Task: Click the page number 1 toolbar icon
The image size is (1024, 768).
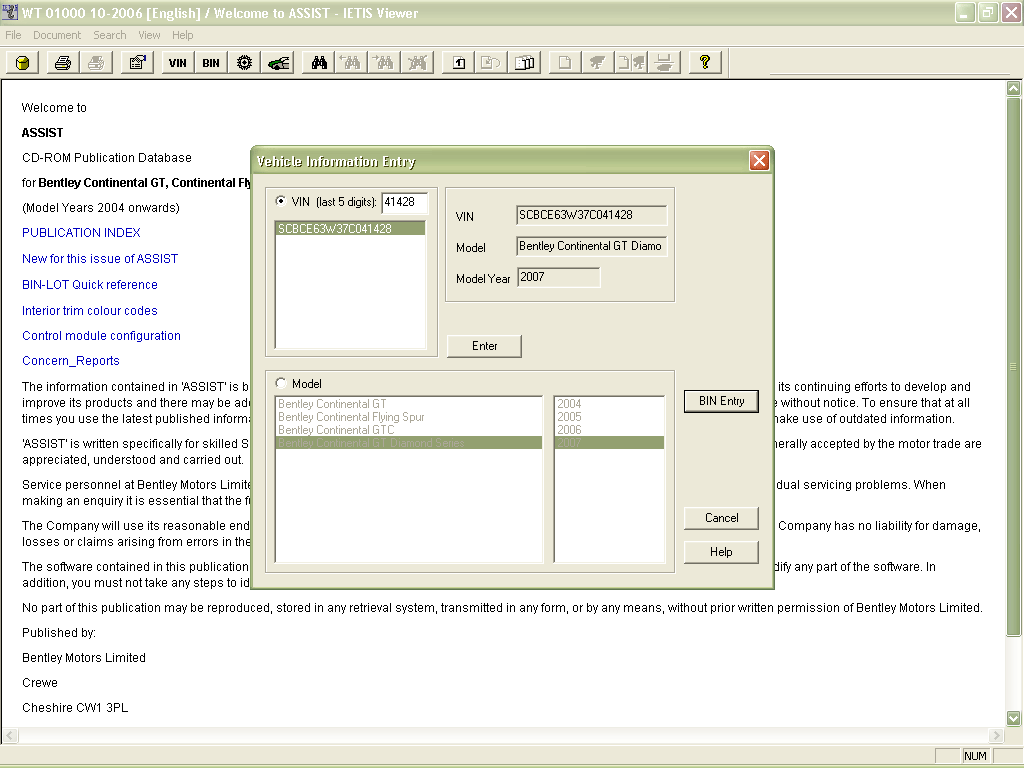Action: click(x=458, y=63)
